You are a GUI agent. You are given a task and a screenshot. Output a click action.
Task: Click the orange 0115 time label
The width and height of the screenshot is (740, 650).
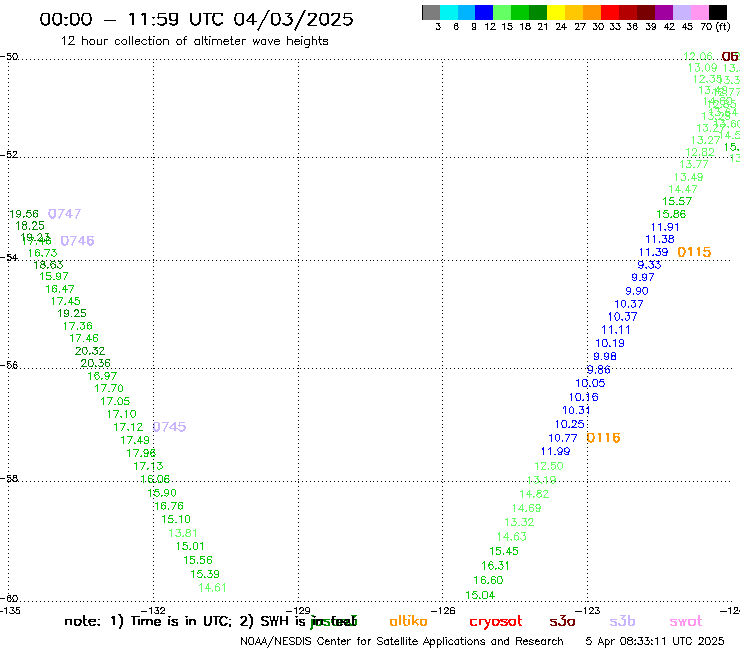tap(694, 252)
